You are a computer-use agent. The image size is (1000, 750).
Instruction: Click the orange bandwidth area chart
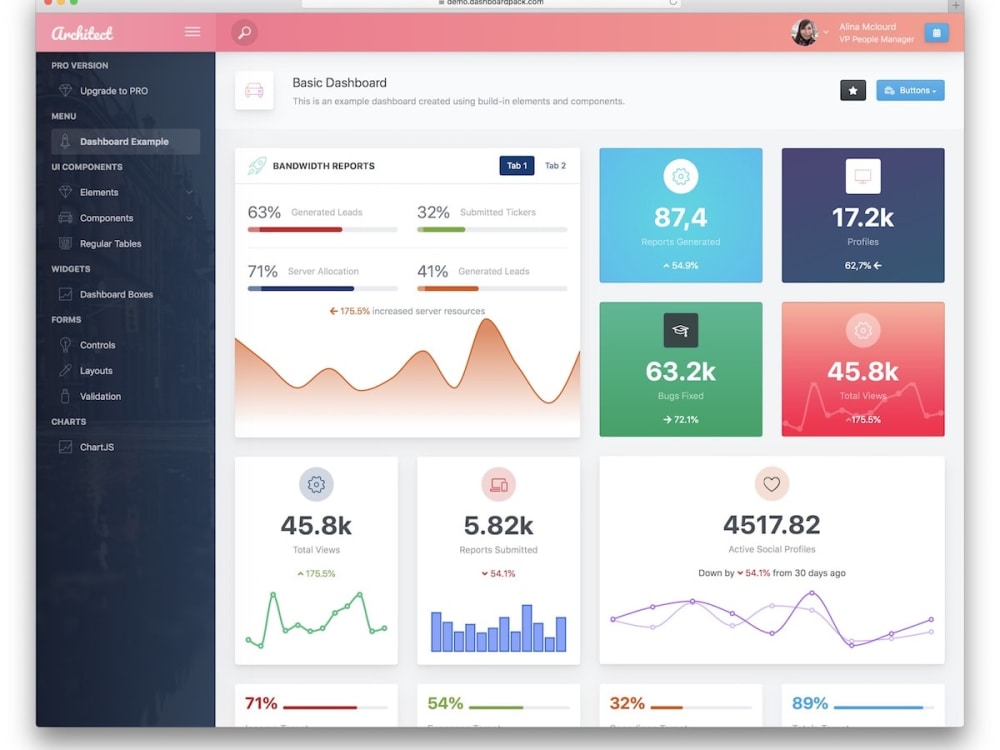click(x=408, y=376)
